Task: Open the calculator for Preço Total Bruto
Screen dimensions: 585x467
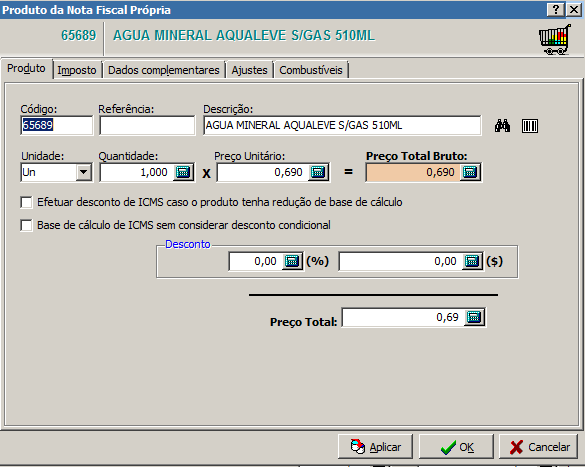Action: pyautogui.click(x=470, y=172)
